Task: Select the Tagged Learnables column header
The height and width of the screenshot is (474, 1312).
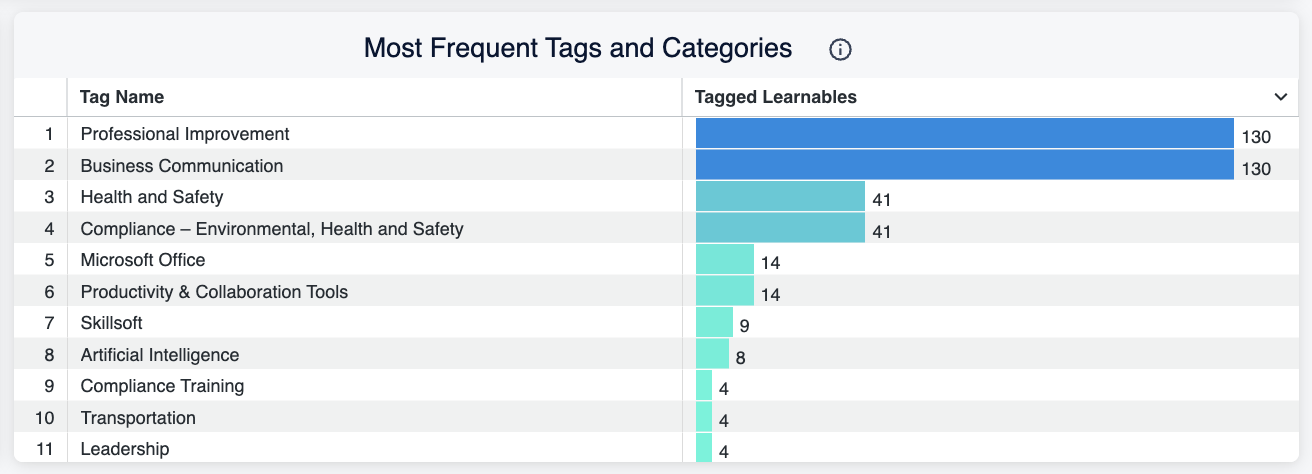Action: (775, 97)
